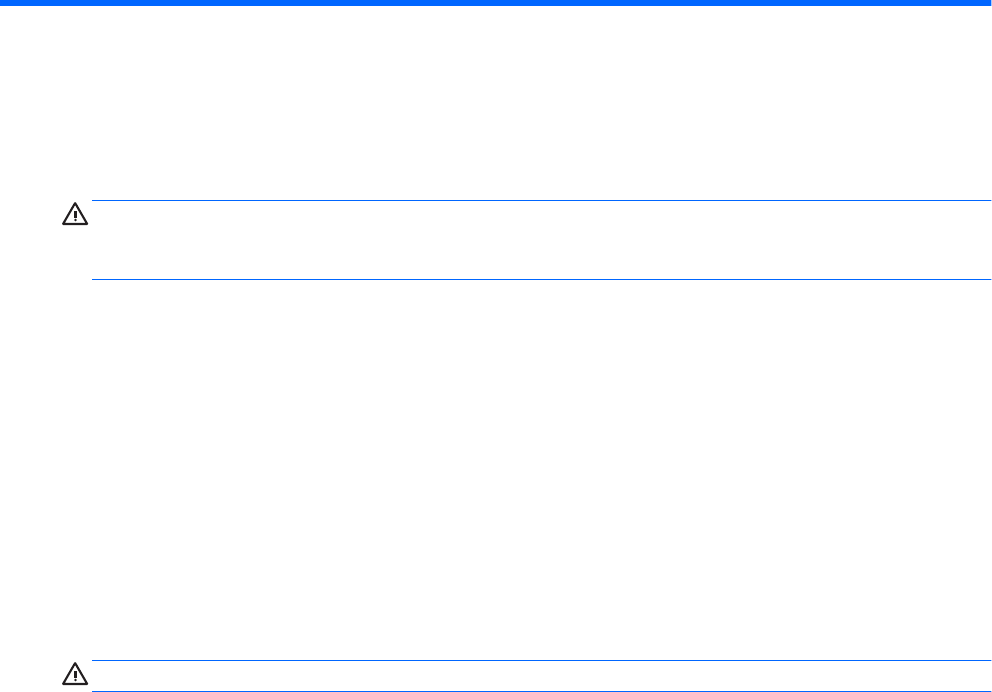Viewport: 992px width, 692px height.
Task: Click inside the empty lower caution box
Action: (x=534, y=676)
